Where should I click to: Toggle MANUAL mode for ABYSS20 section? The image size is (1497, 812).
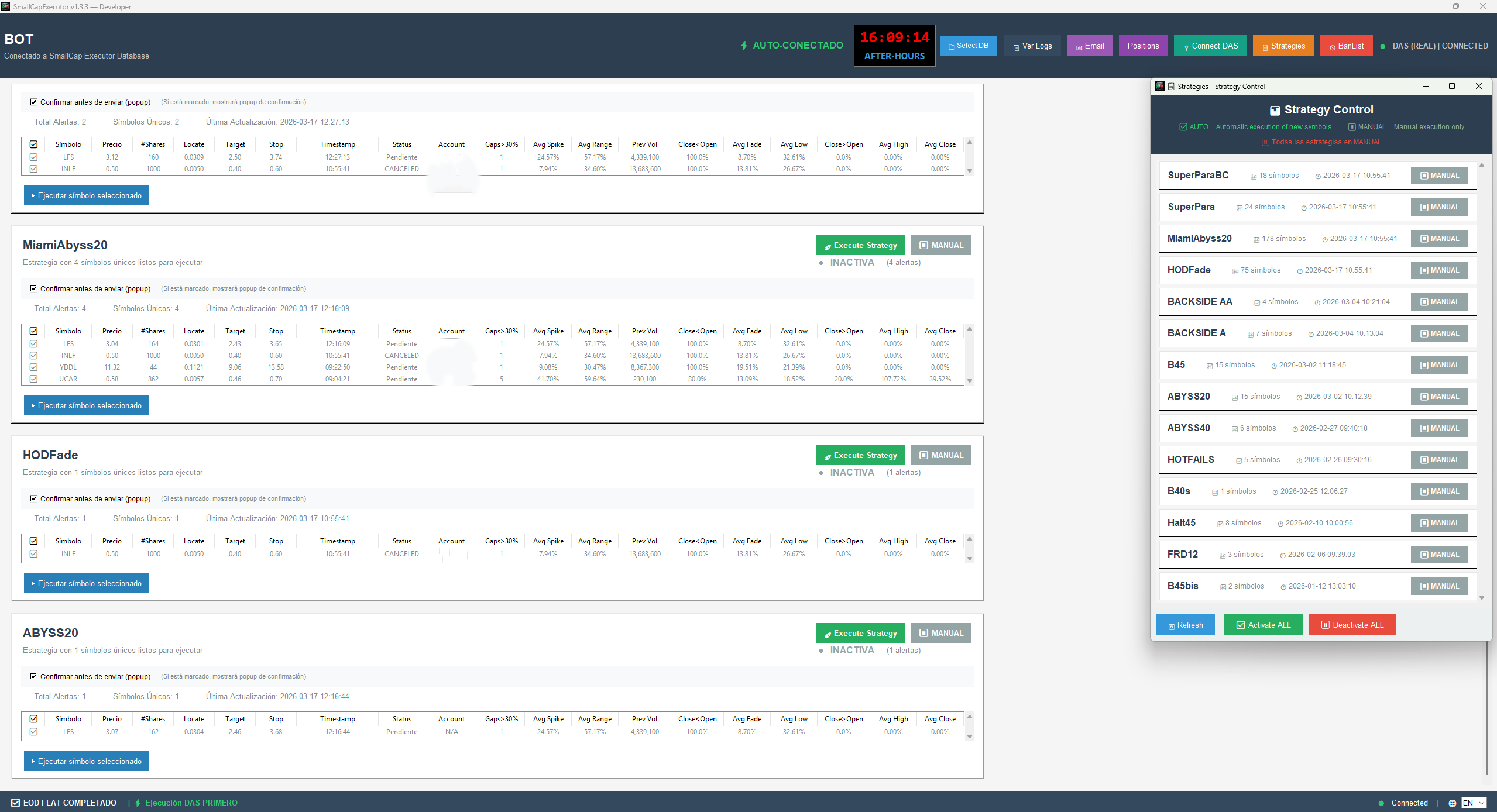[941, 633]
